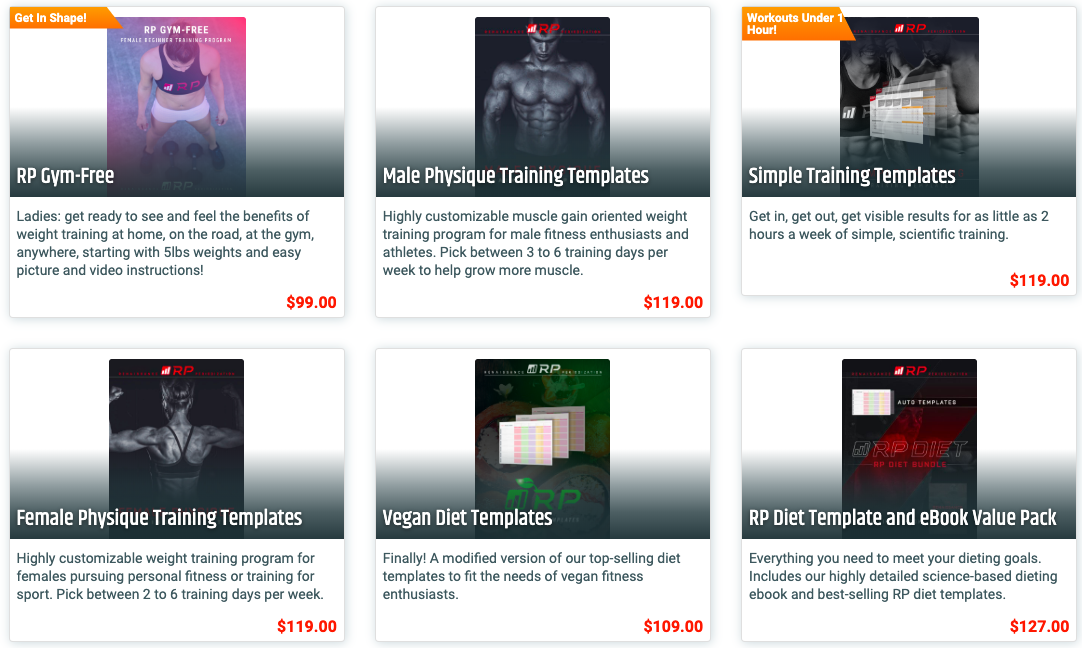The height and width of the screenshot is (648, 1082).
Task: Click the Simple Training Templates heading
Action: 852,176
